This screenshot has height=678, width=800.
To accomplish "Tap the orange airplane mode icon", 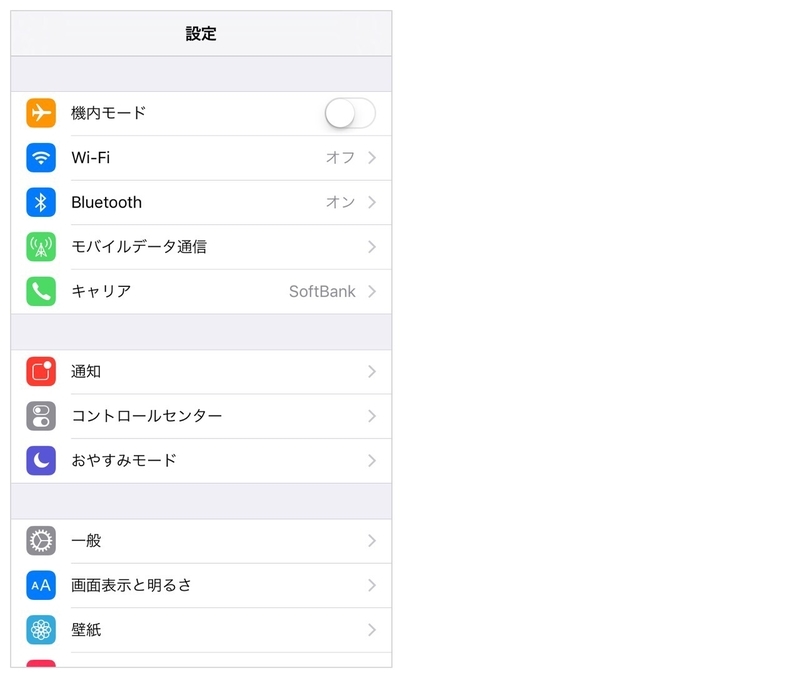I will [41, 113].
